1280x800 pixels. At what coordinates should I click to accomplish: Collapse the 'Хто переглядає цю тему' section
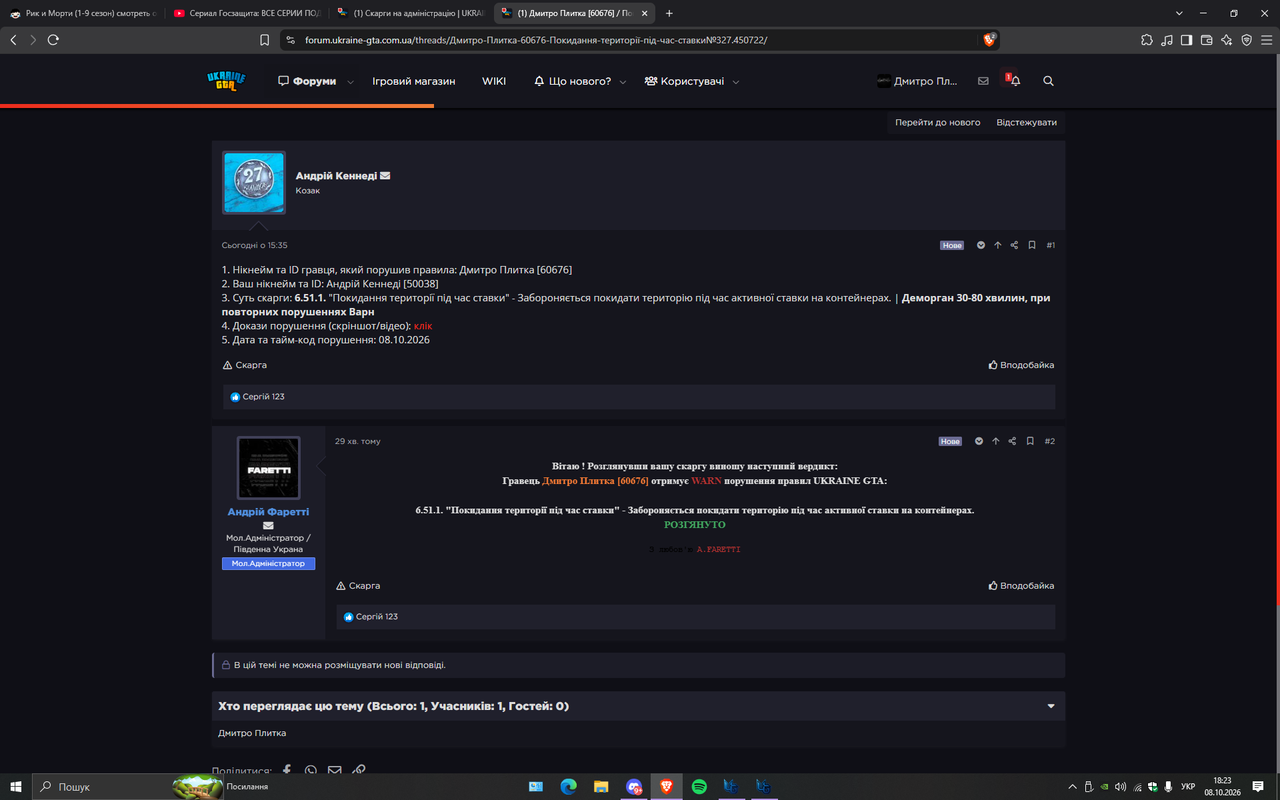[x=1051, y=706]
